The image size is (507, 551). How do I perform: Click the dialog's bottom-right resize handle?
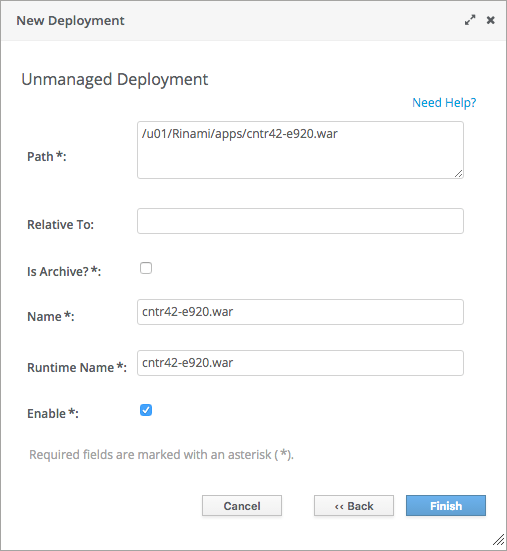click(x=499, y=539)
